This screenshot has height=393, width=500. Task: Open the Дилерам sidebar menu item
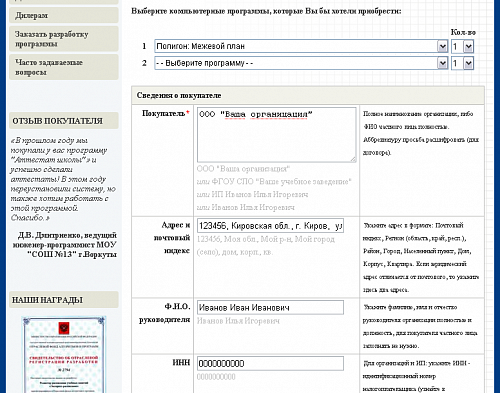64,15
